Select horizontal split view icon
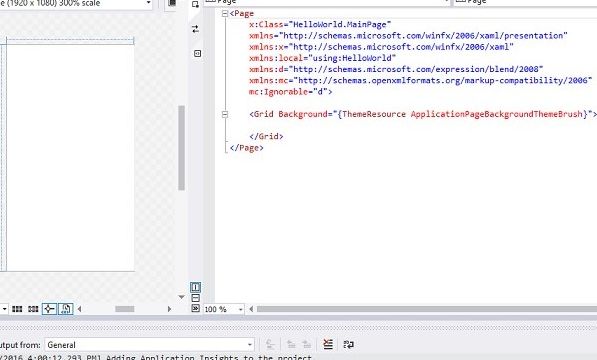The width and height of the screenshot is (597, 360). pos(196,298)
